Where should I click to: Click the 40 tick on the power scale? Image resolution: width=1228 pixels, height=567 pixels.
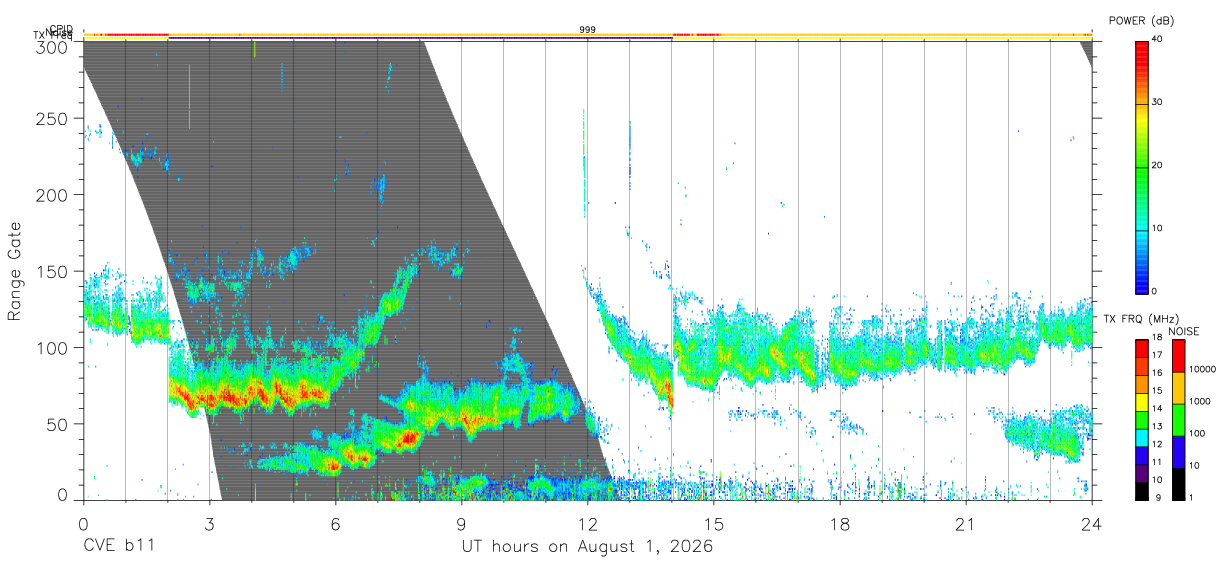click(x=1158, y=38)
